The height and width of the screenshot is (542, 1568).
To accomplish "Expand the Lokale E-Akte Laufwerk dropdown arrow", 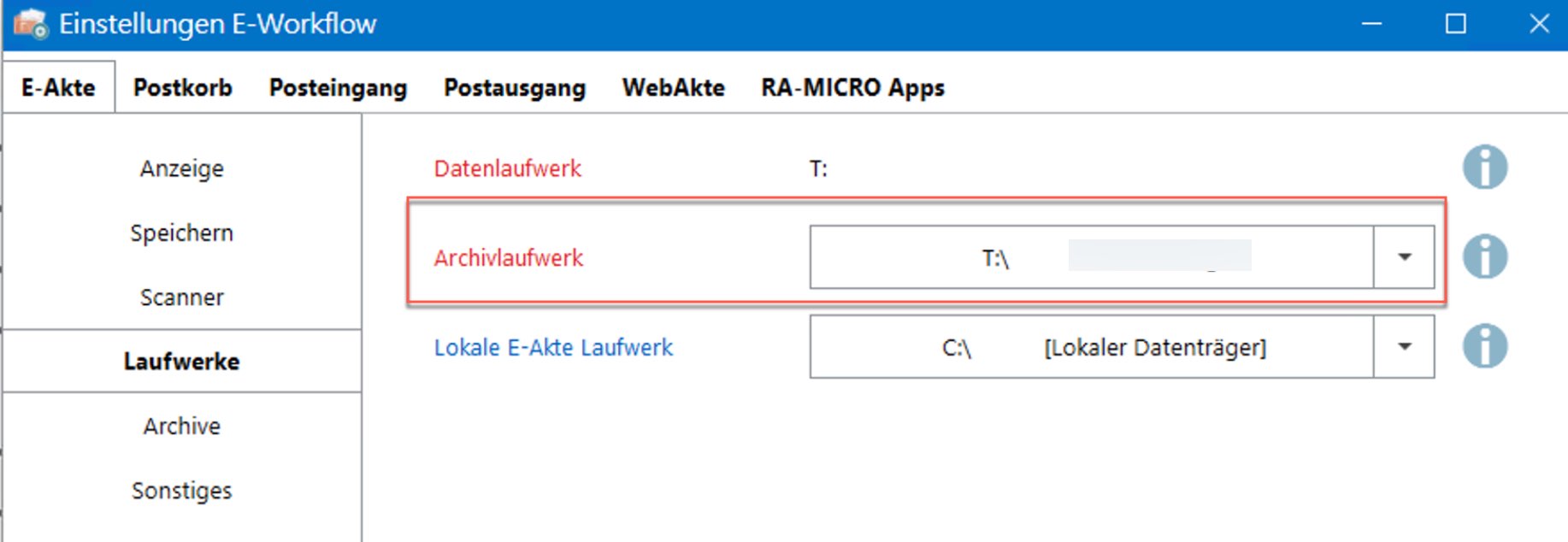I will (1404, 346).
